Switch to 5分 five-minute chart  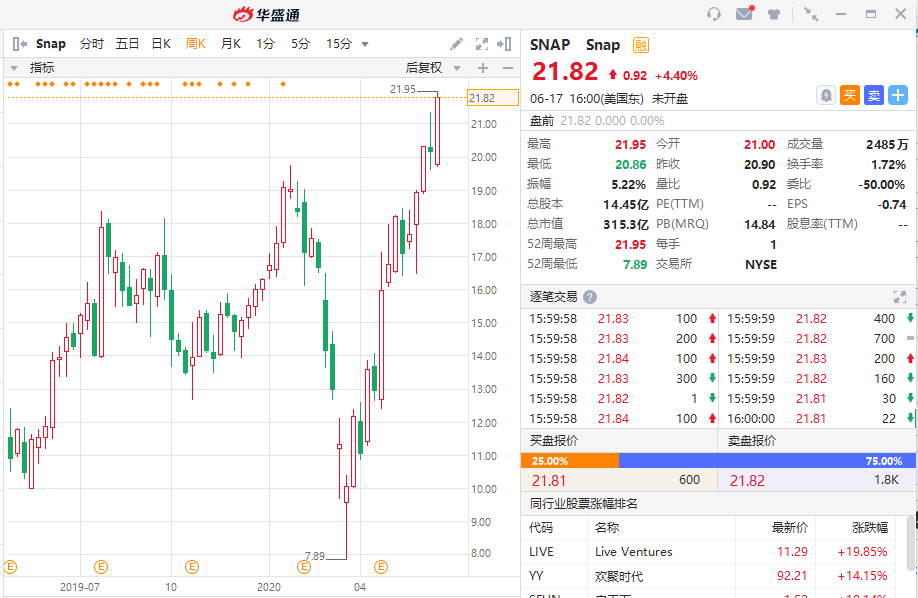click(x=300, y=44)
